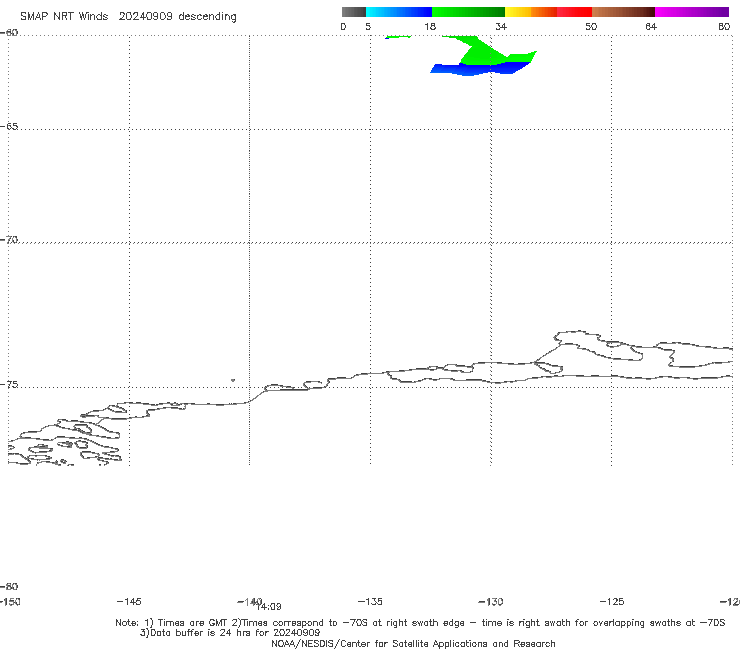Click the -135 longitude axis label
740x650 pixels.
(x=370, y=601)
